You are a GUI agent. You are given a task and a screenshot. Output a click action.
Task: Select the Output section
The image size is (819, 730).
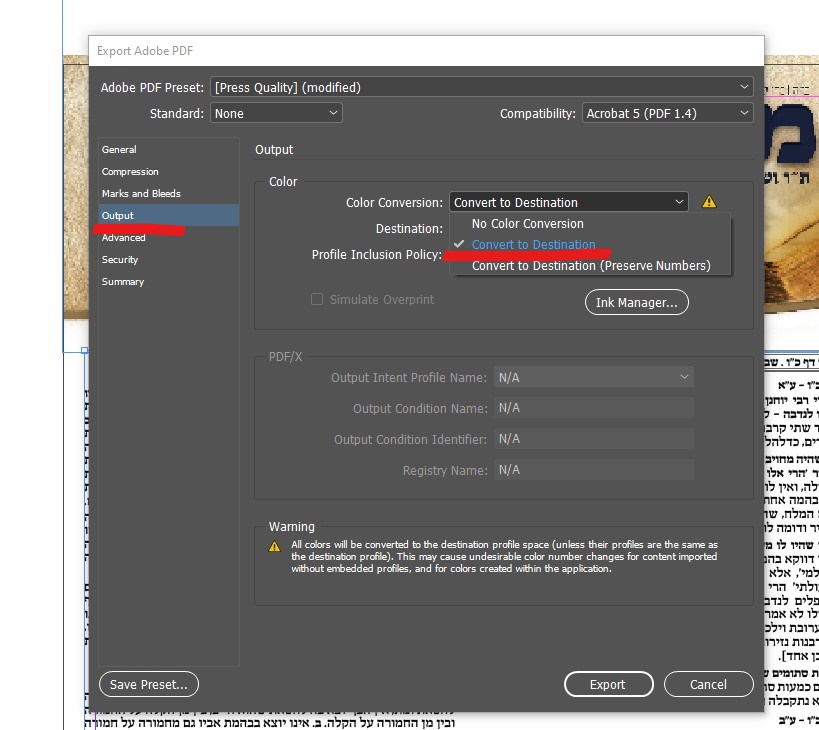click(169, 215)
